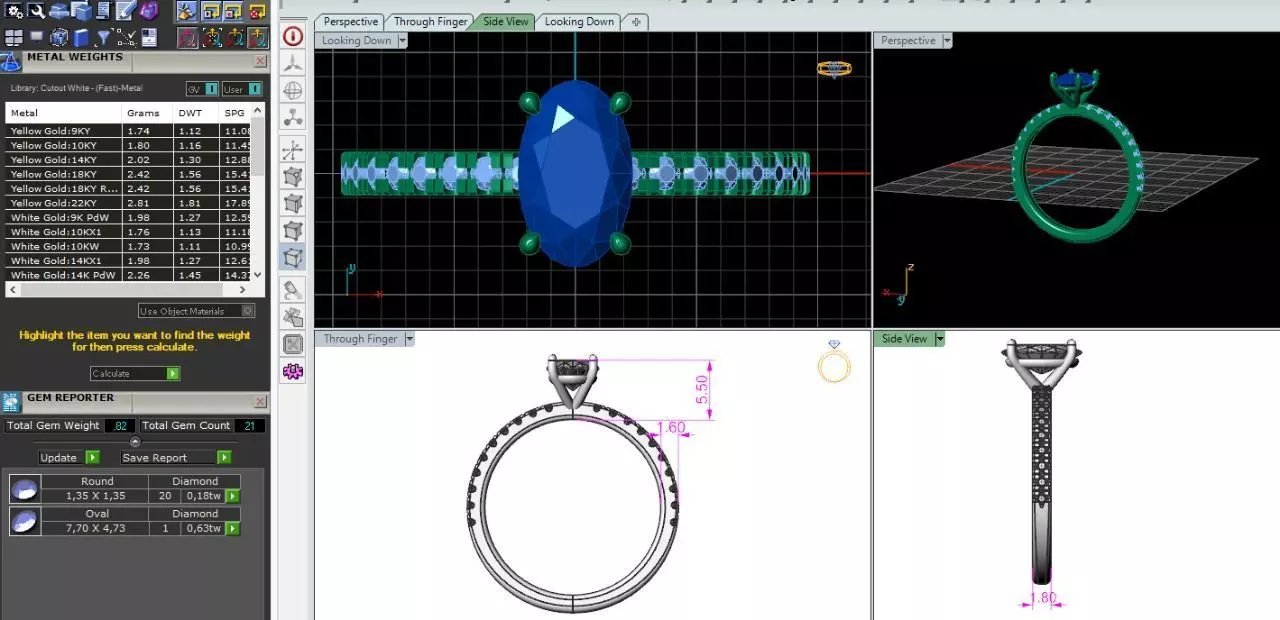
Task: Click the wrench tools icon
Action: click(37, 11)
